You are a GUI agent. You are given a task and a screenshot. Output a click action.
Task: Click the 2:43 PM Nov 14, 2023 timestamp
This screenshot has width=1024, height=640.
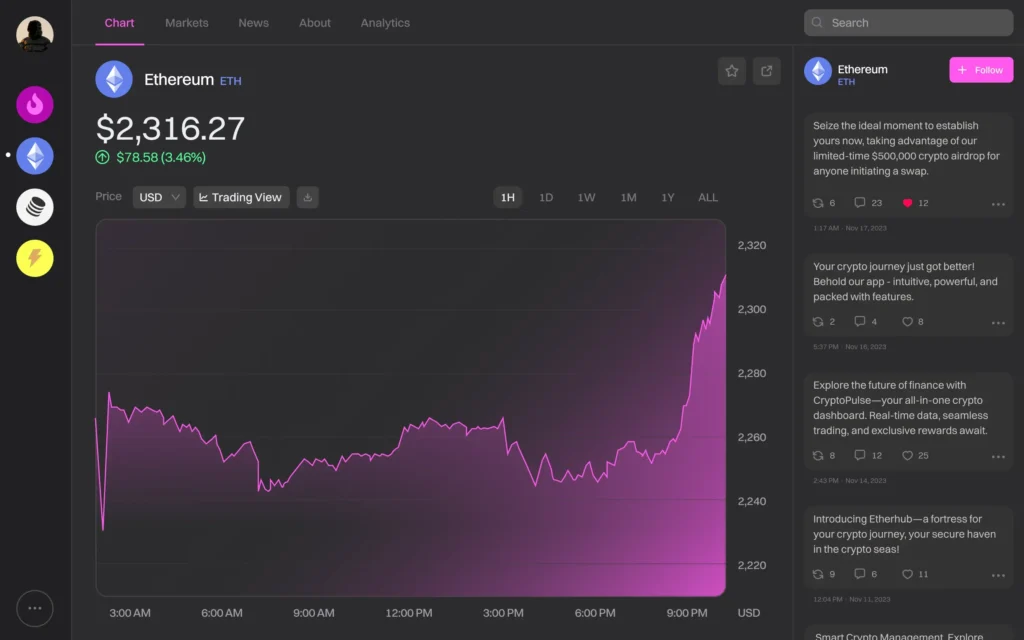(x=850, y=481)
